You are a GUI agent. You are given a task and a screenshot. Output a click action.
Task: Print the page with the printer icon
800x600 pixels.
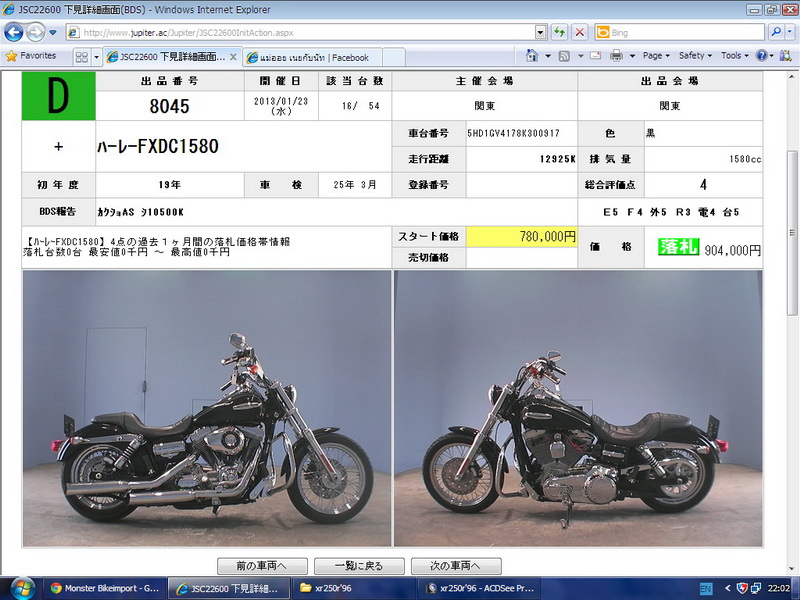coord(616,56)
